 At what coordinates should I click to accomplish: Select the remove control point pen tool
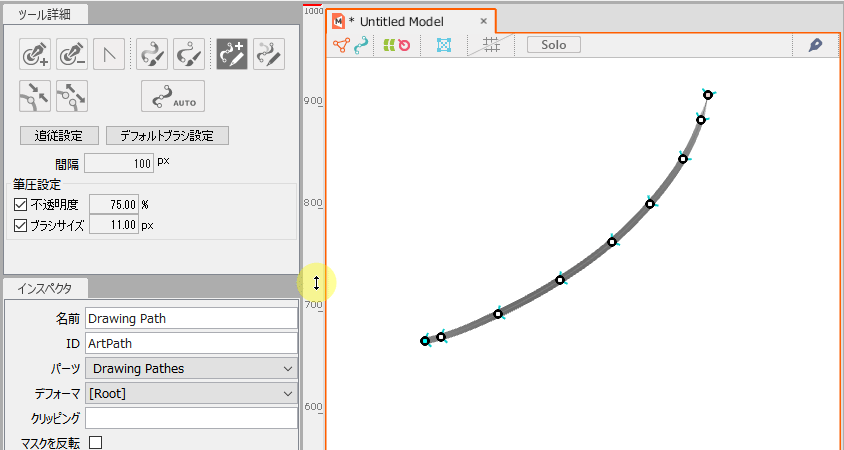72,55
